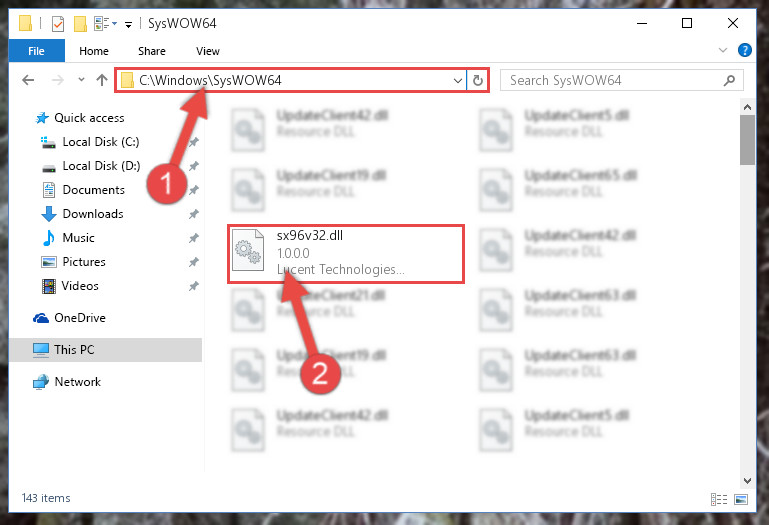Open the recent locations dropdown arrow
The width and height of the screenshot is (769, 525).
(81, 79)
